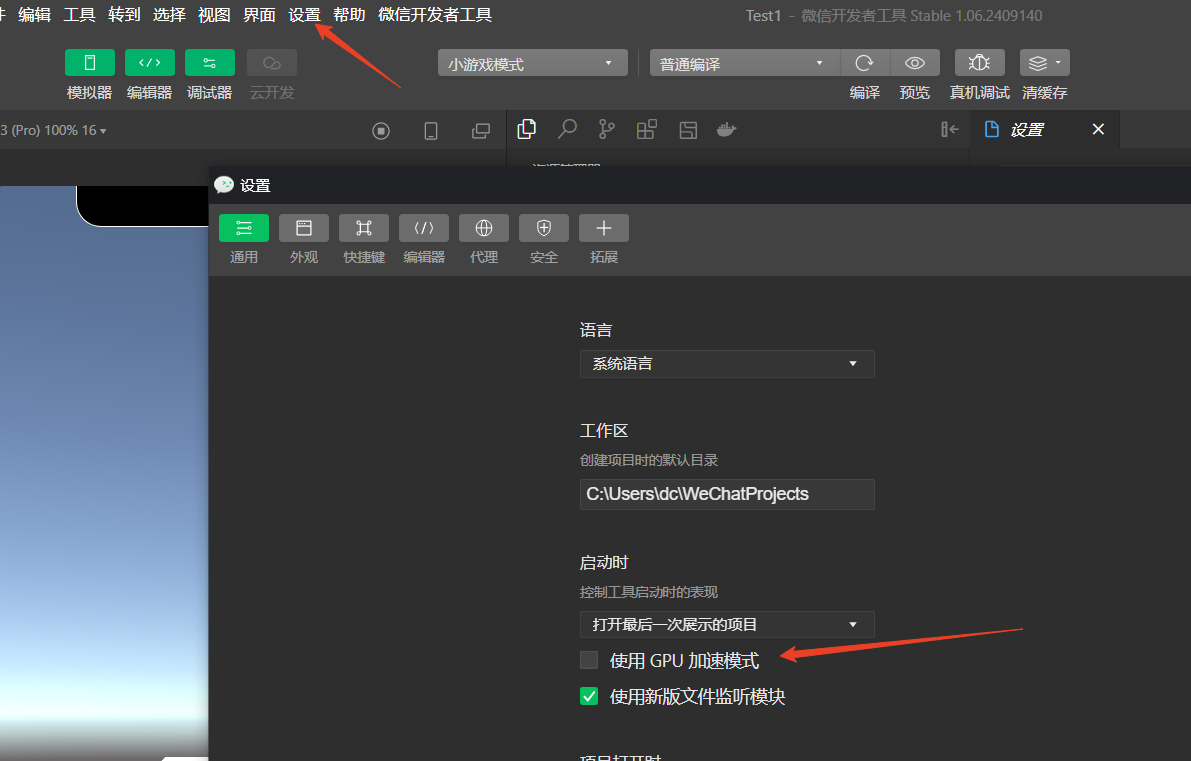This screenshot has width=1191, height=761.
Task: Click the 编译 compile refresh icon
Action: tap(864, 63)
